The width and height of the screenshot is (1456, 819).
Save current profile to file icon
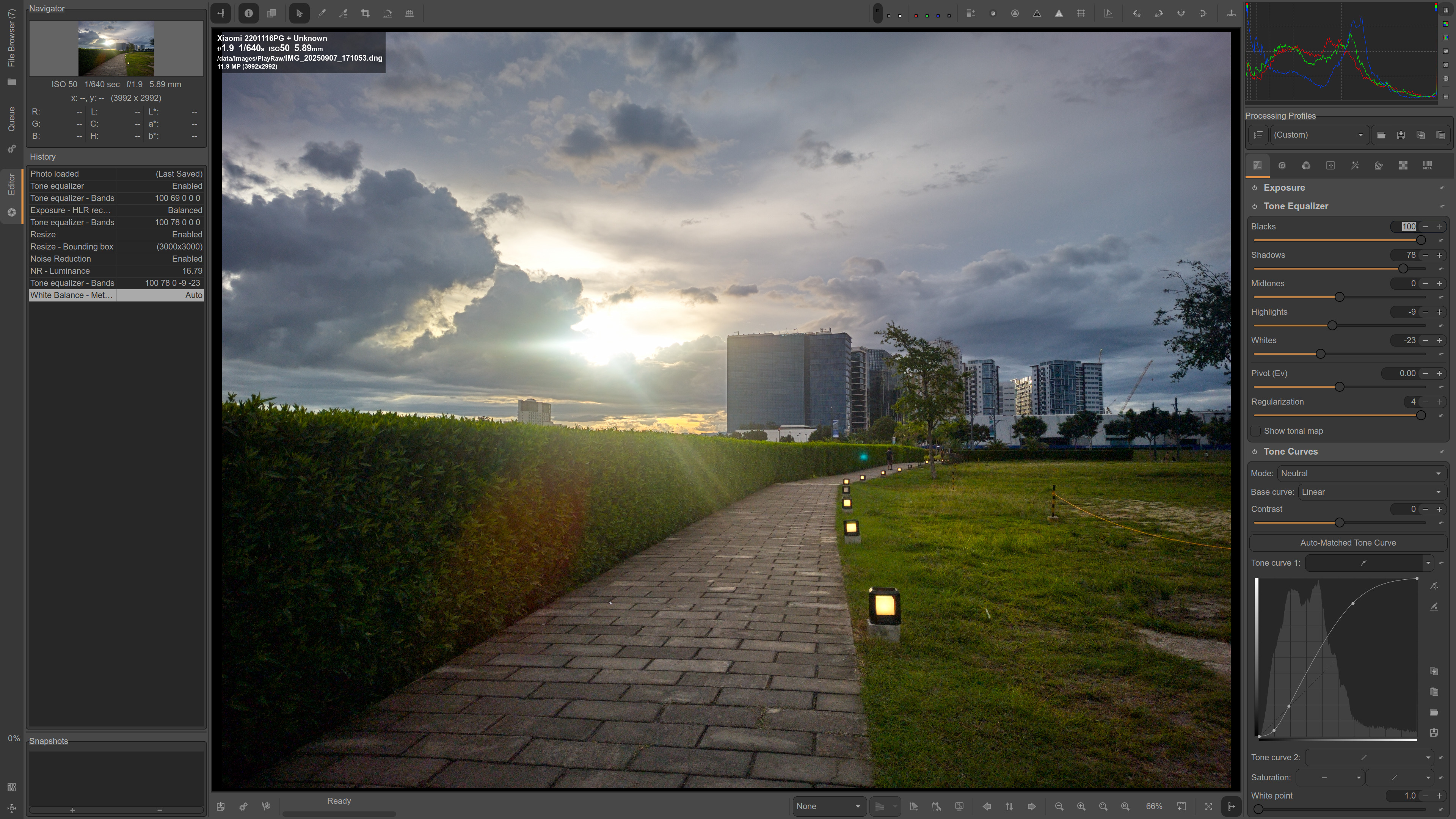(x=1401, y=135)
